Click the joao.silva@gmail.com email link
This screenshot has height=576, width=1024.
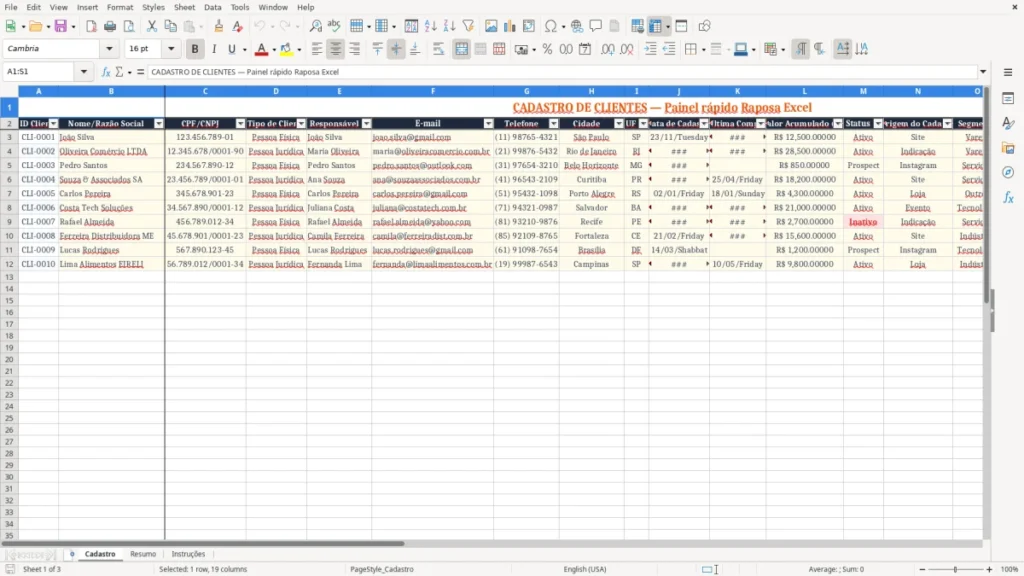point(411,137)
